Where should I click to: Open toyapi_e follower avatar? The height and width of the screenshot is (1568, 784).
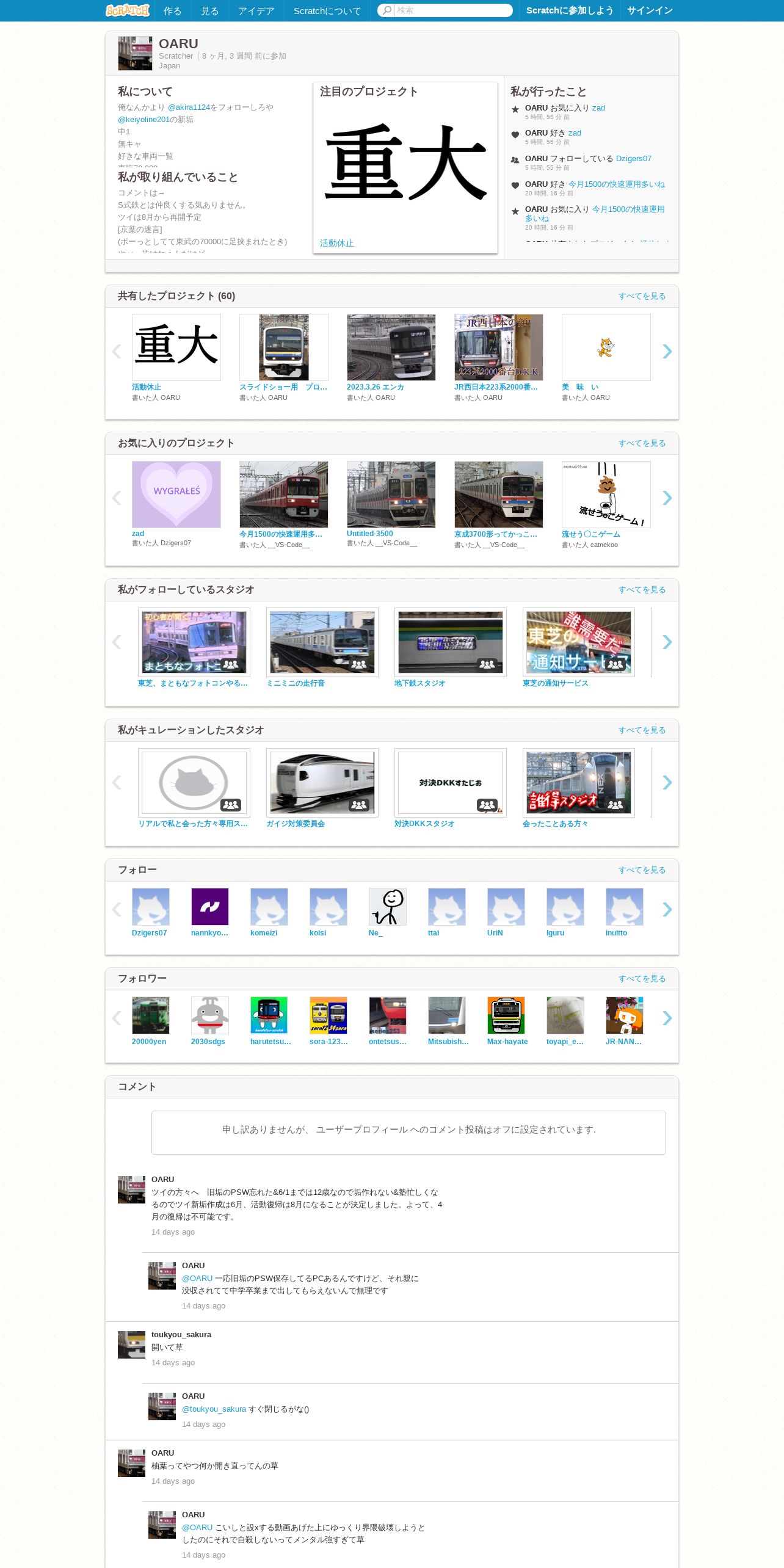(565, 1015)
